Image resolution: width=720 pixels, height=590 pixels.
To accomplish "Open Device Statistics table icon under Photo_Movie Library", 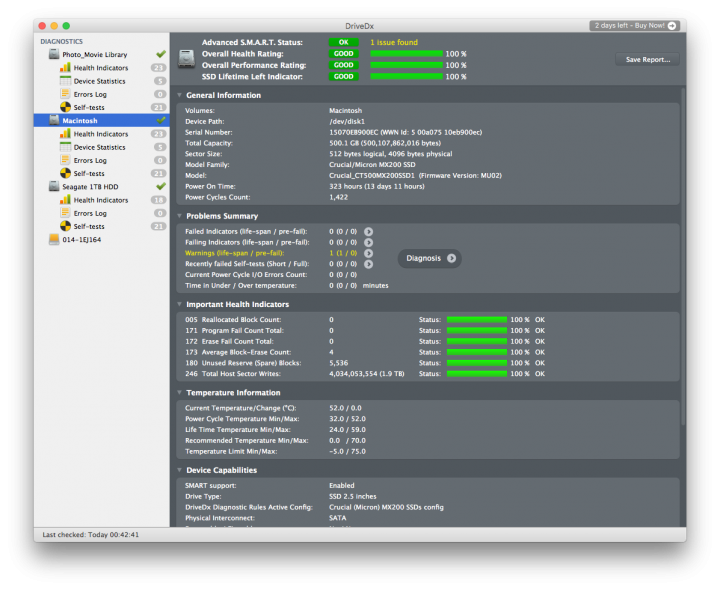I will tap(65, 81).
